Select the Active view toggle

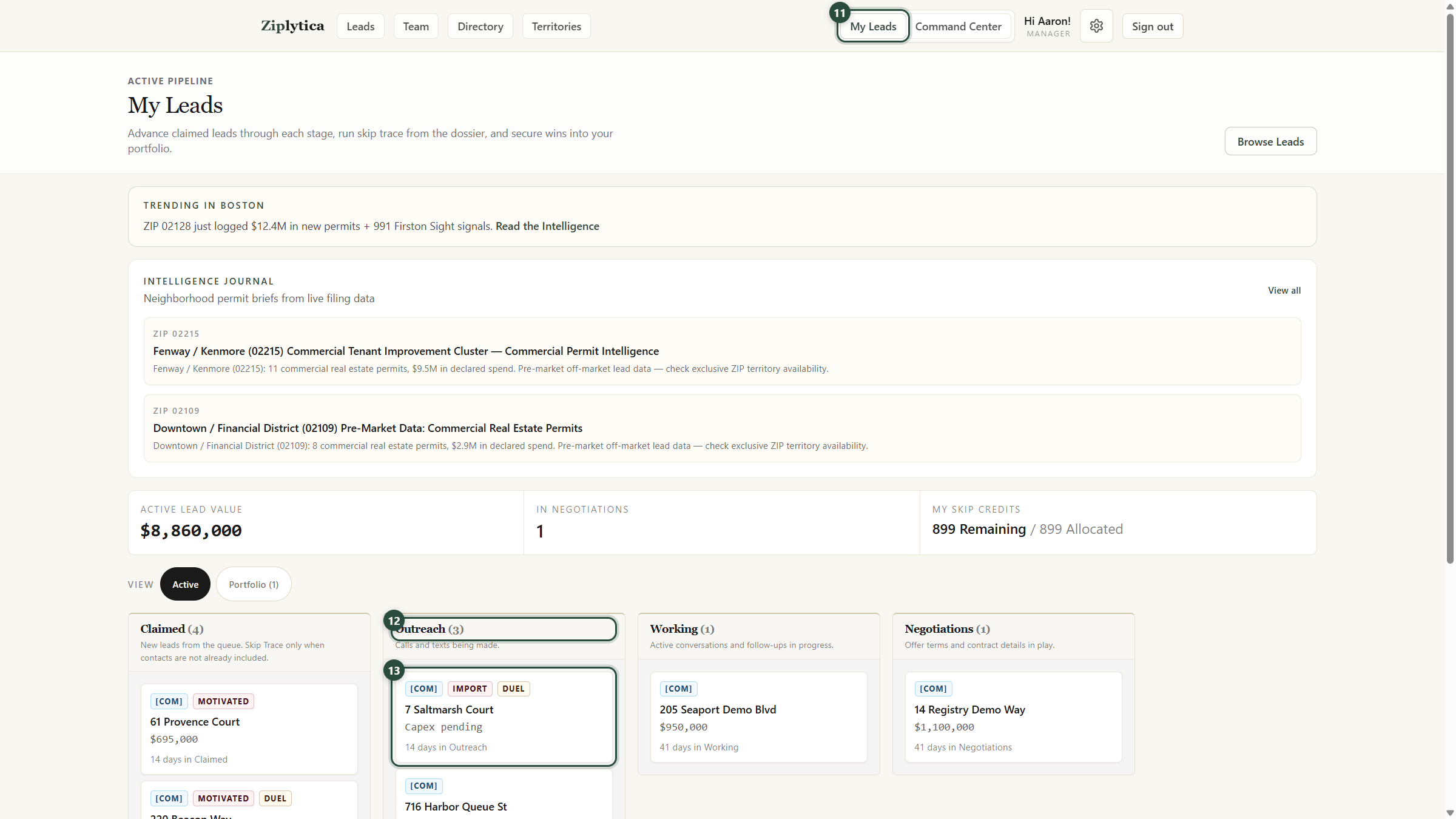coord(185,584)
